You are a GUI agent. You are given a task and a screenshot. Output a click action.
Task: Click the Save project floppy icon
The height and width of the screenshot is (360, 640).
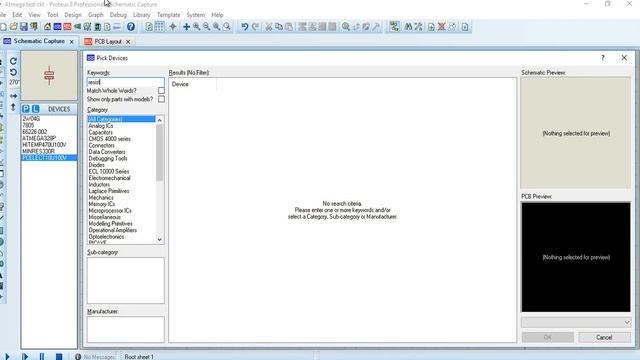click(24, 27)
